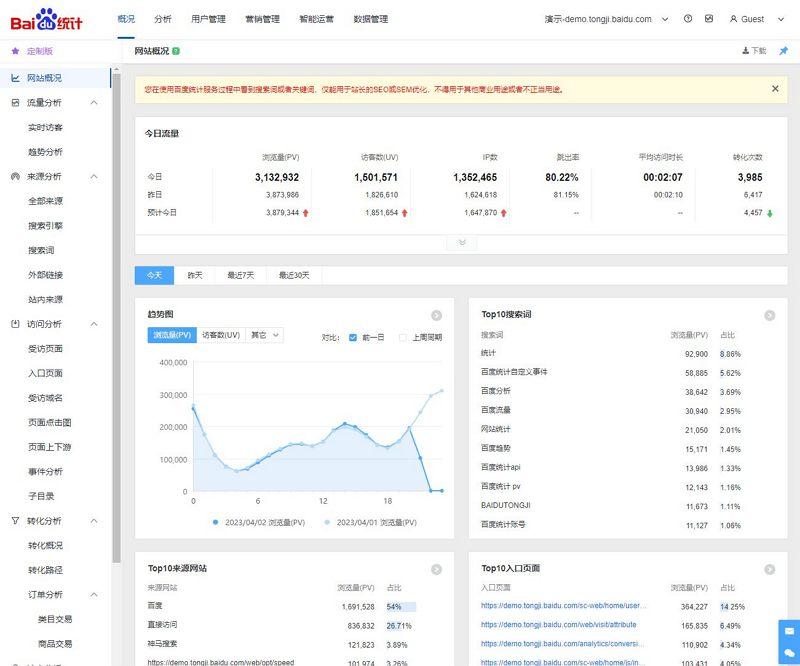Click the Baidu Tongji logo
The image size is (800, 666).
46,19
